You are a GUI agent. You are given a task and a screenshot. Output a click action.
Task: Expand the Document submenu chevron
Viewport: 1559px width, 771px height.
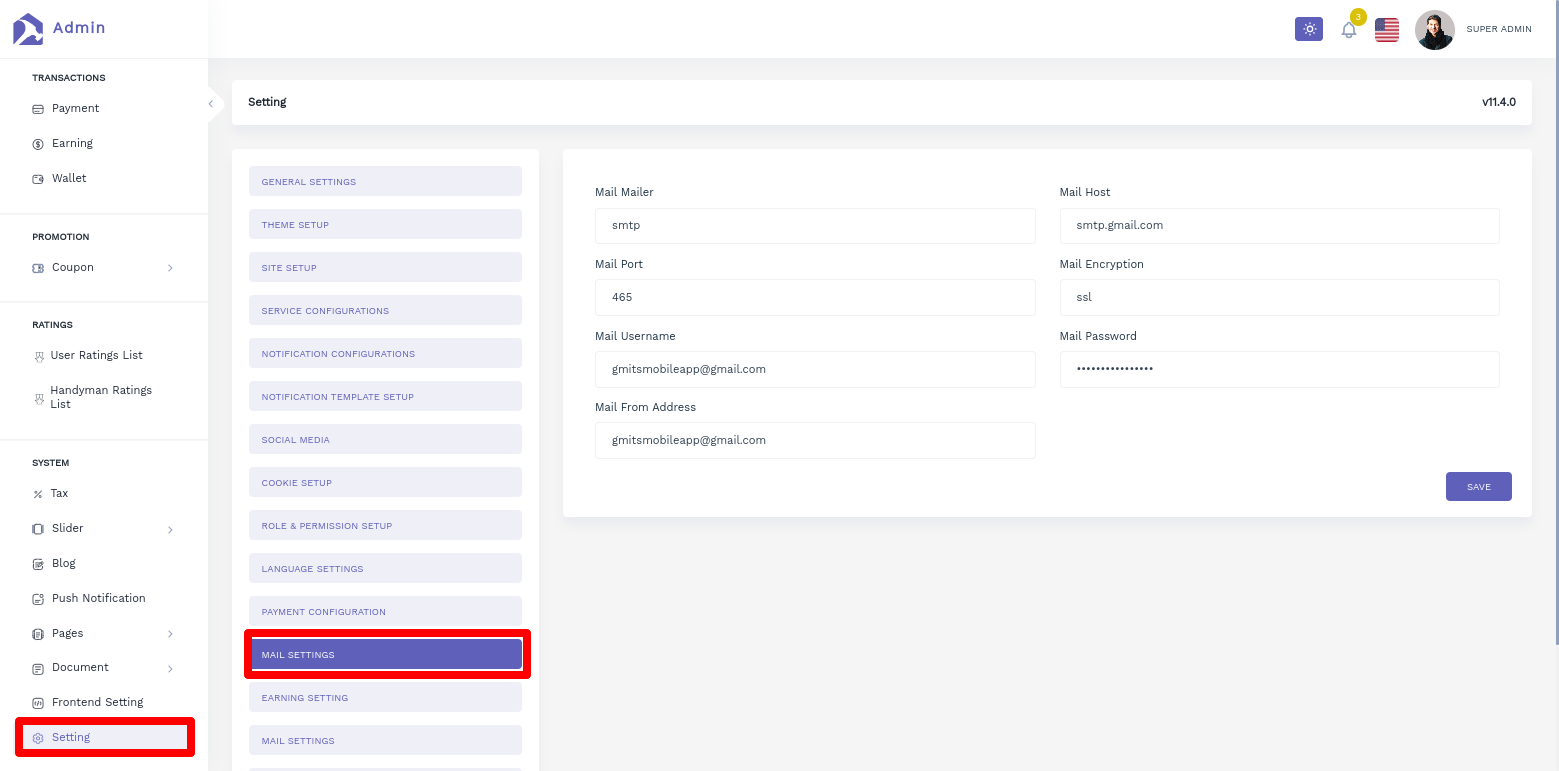[170, 668]
